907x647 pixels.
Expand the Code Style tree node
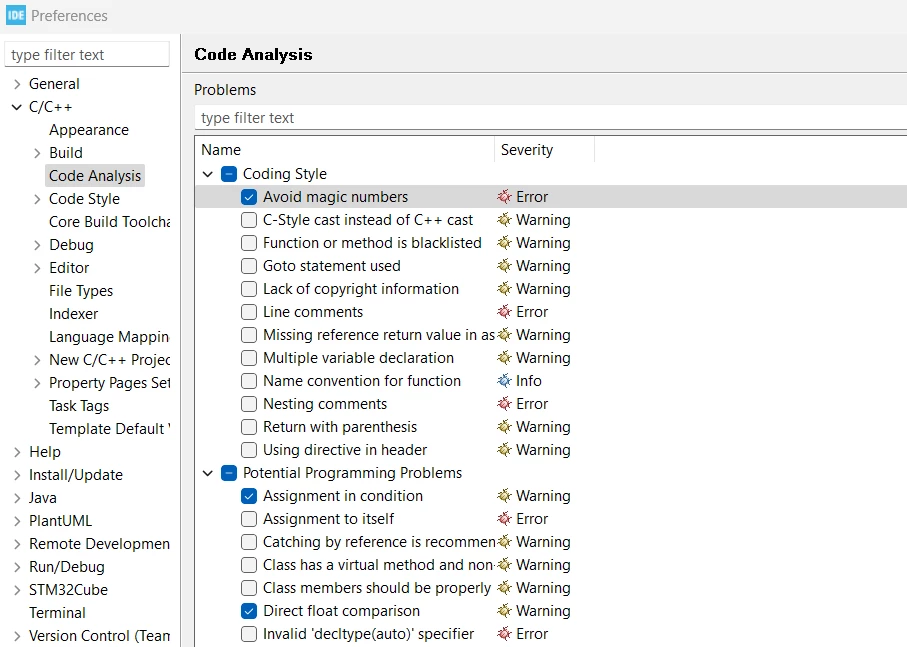tap(37, 199)
